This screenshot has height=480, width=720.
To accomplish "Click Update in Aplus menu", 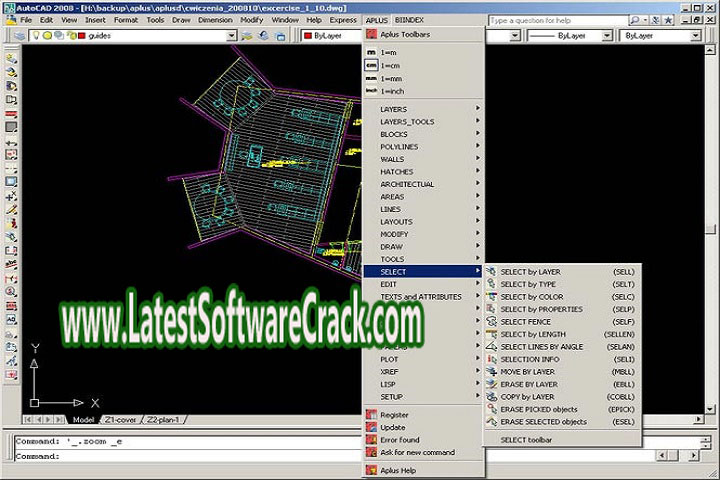I will (x=423, y=427).
